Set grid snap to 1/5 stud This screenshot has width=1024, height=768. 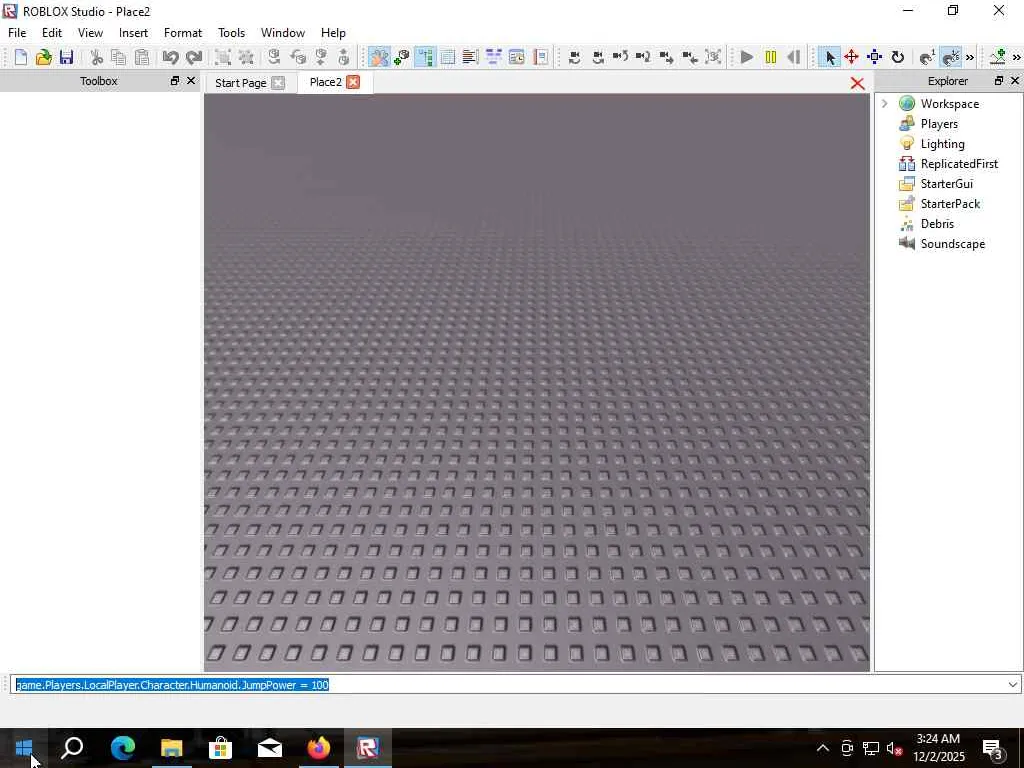tap(952, 57)
